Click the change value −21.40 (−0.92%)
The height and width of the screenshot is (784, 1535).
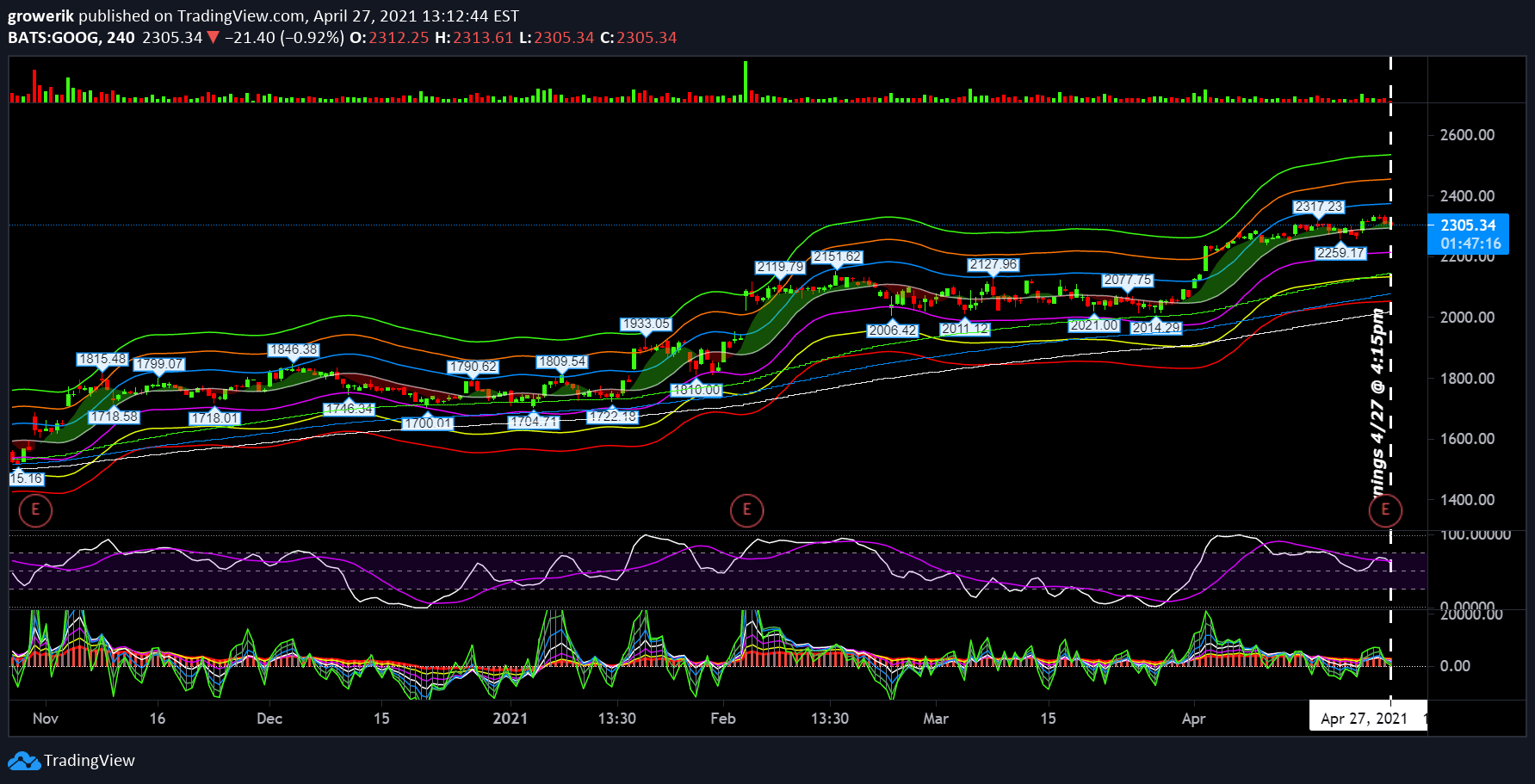284,38
